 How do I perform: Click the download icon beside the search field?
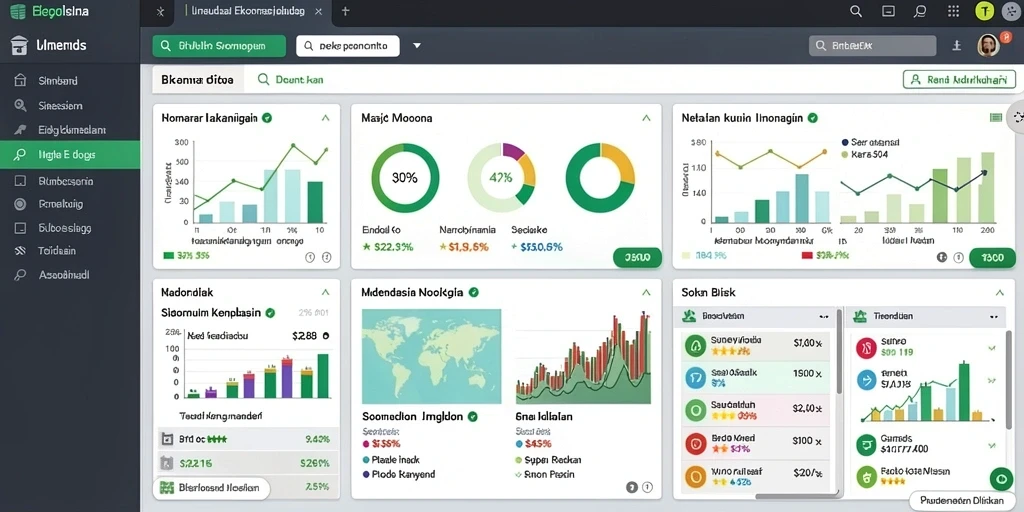[957, 46]
